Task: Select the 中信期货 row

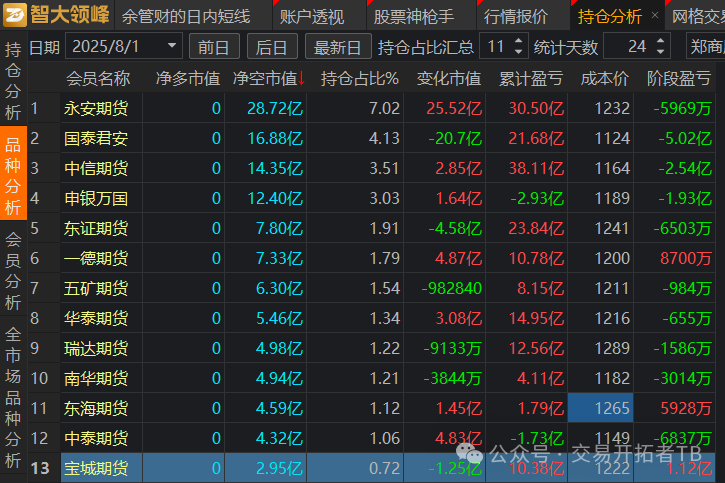Action: (x=372, y=168)
